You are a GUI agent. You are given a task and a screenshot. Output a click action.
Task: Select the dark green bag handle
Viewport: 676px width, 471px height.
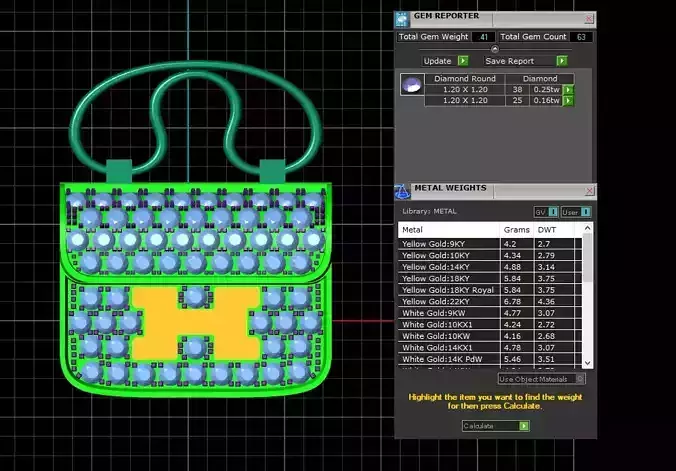(x=196, y=67)
